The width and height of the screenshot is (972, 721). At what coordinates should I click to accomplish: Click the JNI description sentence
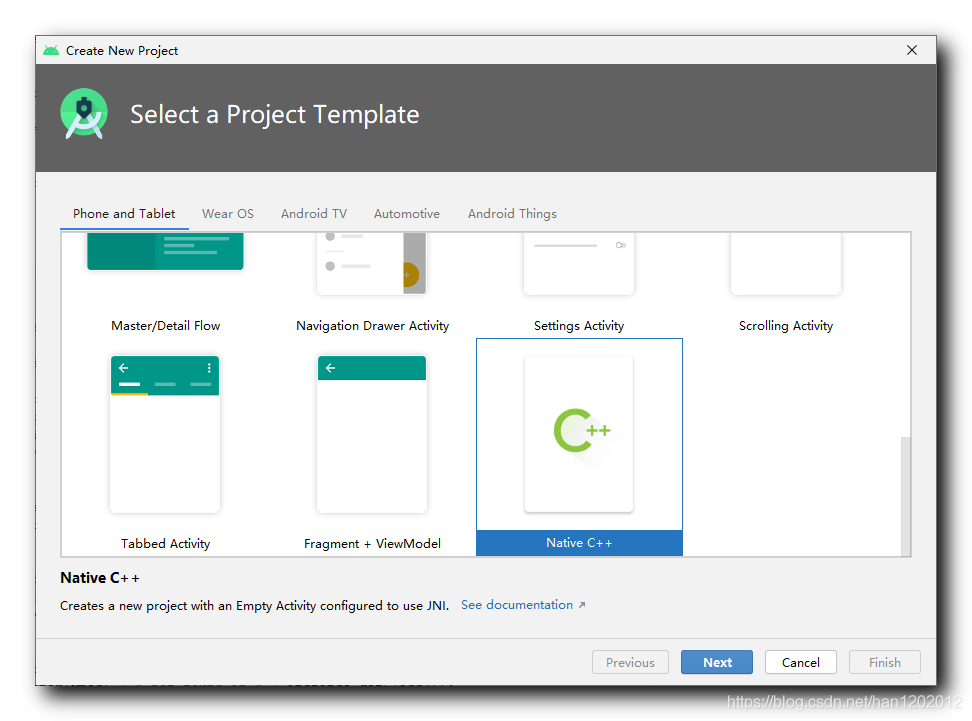(x=254, y=606)
